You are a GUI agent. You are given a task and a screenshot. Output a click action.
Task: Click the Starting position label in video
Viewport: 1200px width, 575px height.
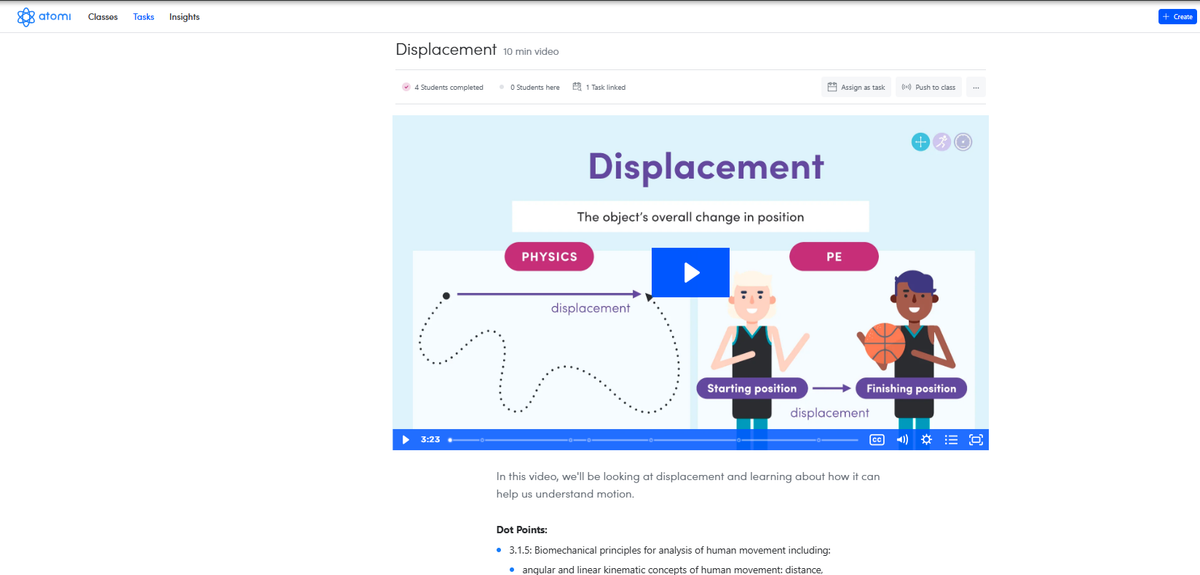pyautogui.click(x=752, y=388)
